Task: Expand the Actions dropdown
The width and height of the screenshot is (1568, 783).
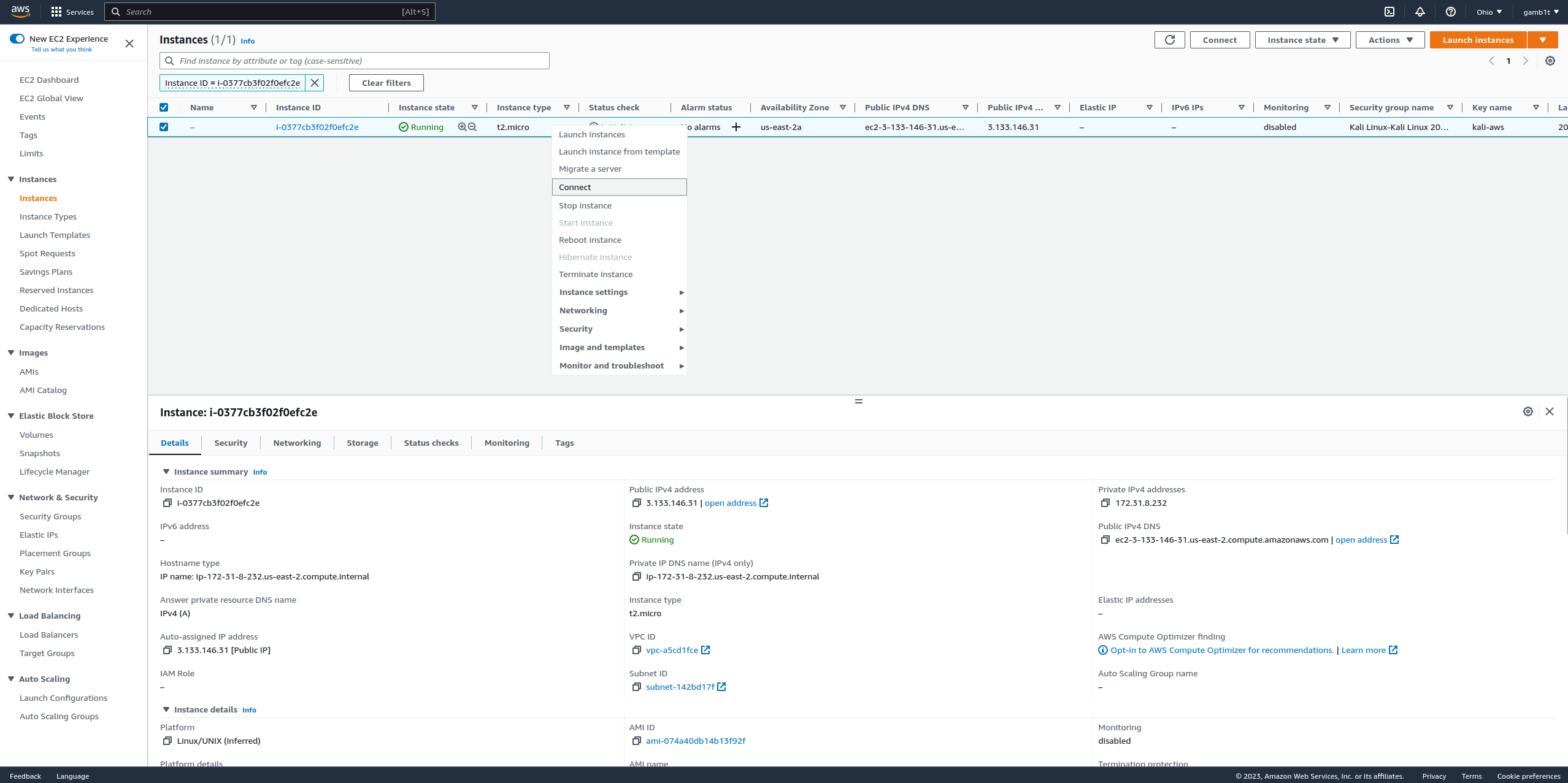Action: point(1389,40)
